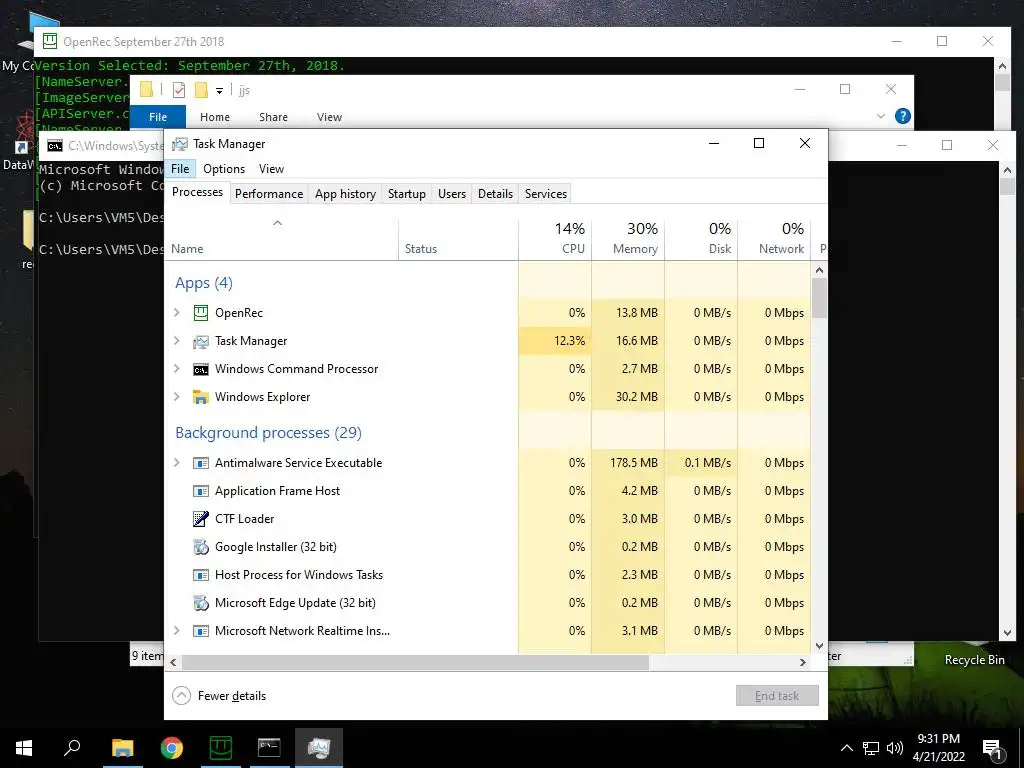Open taskbar Search magnifier
Viewport: 1024px width, 768px height.
click(72, 748)
